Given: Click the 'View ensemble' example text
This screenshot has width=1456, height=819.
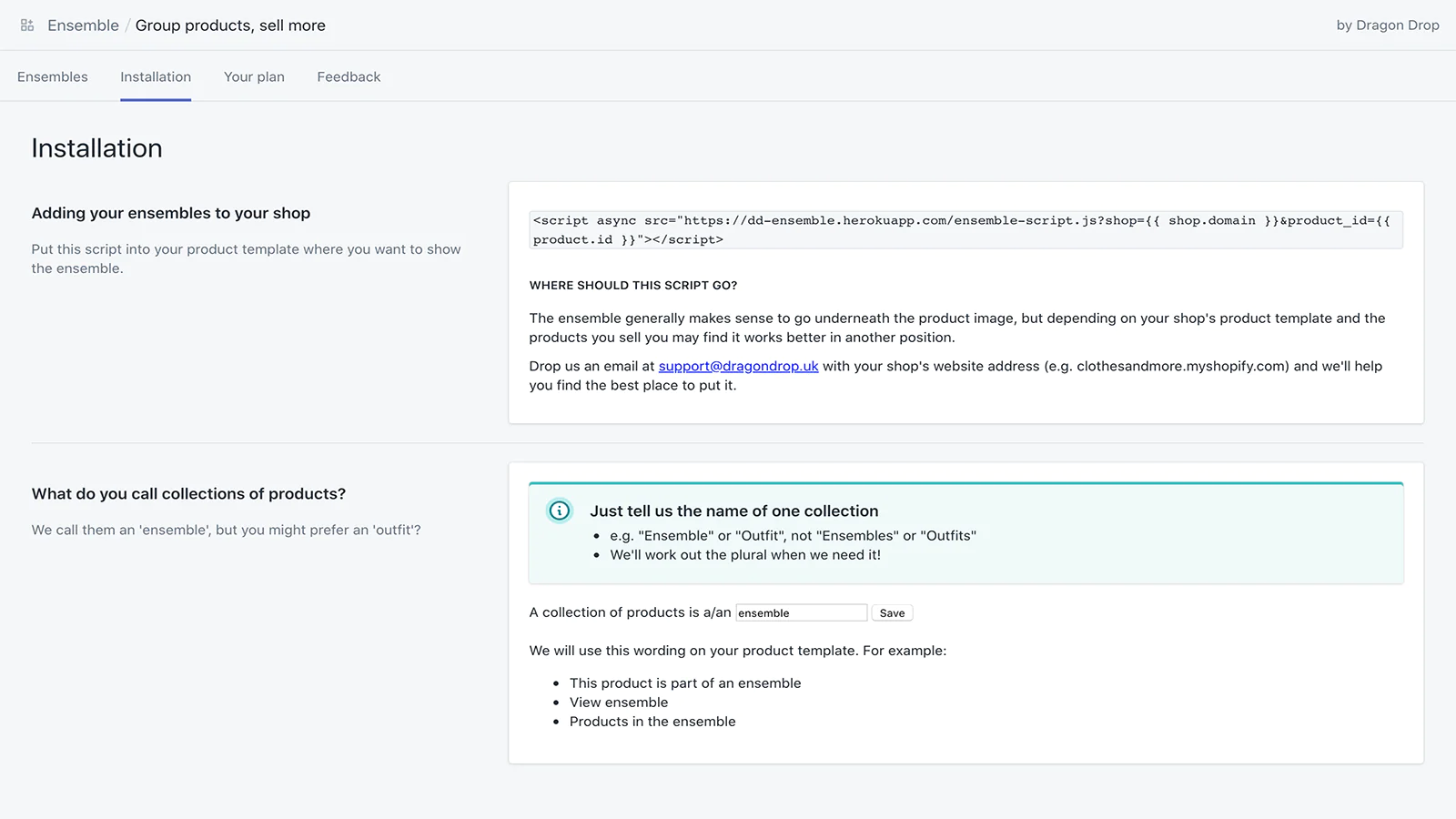Looking at the screenshot, I should click(x=619, y=703).
